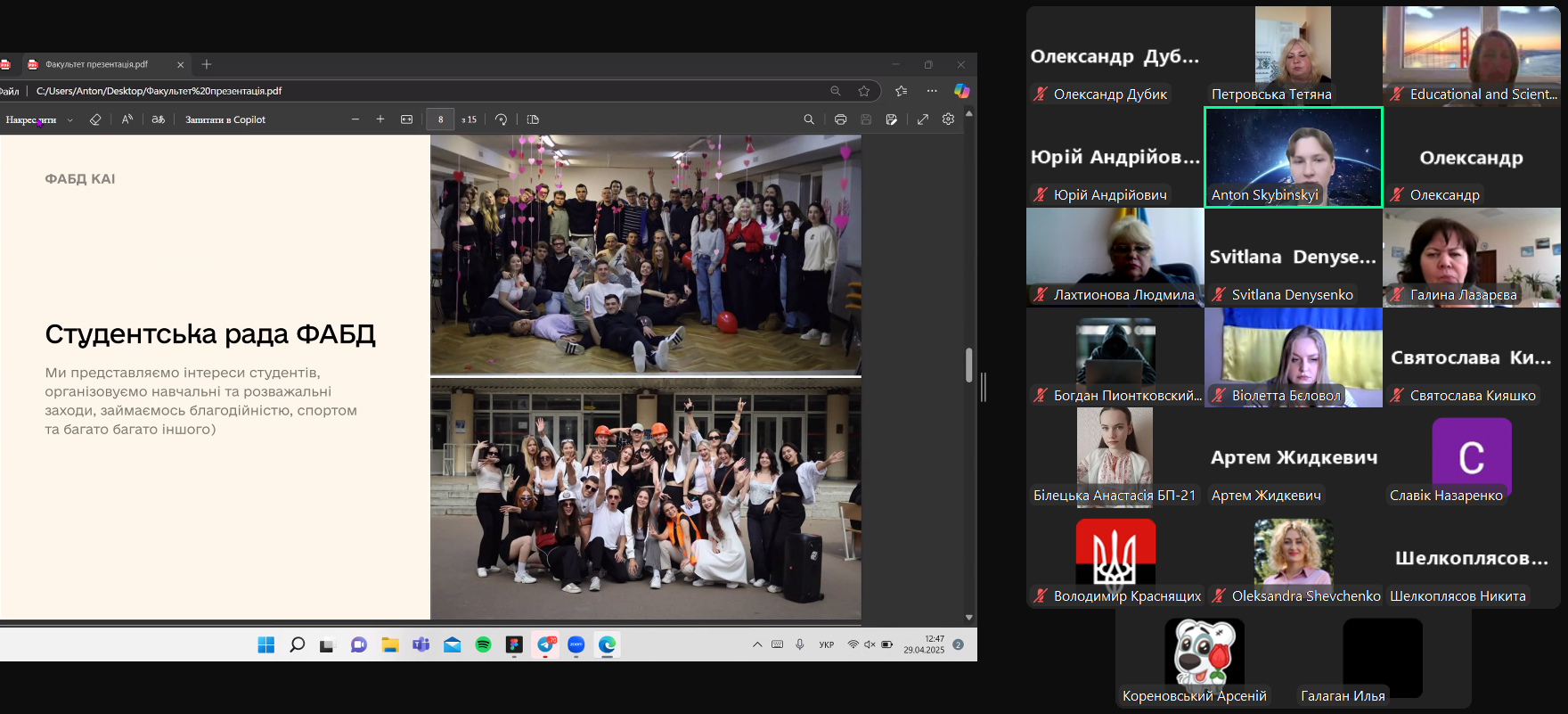Select the Факультет презентація.pdf tab

coord(96,64)
